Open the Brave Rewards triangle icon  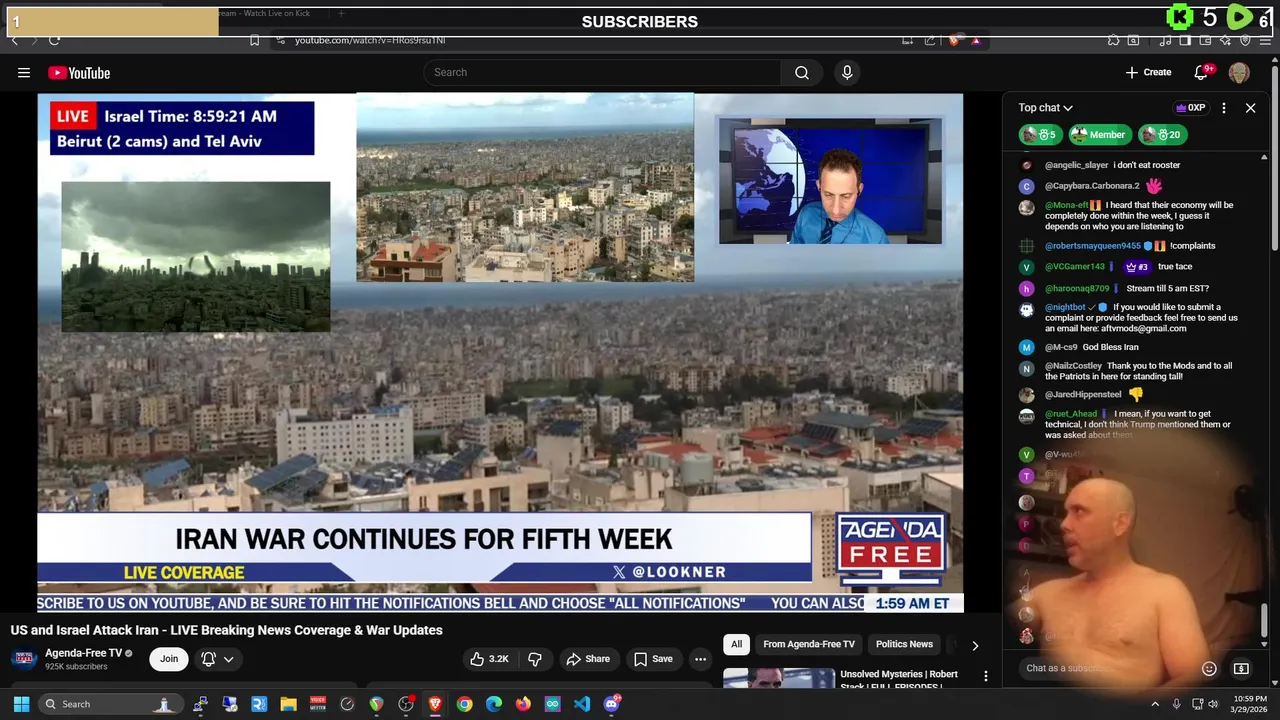point(976,40)
